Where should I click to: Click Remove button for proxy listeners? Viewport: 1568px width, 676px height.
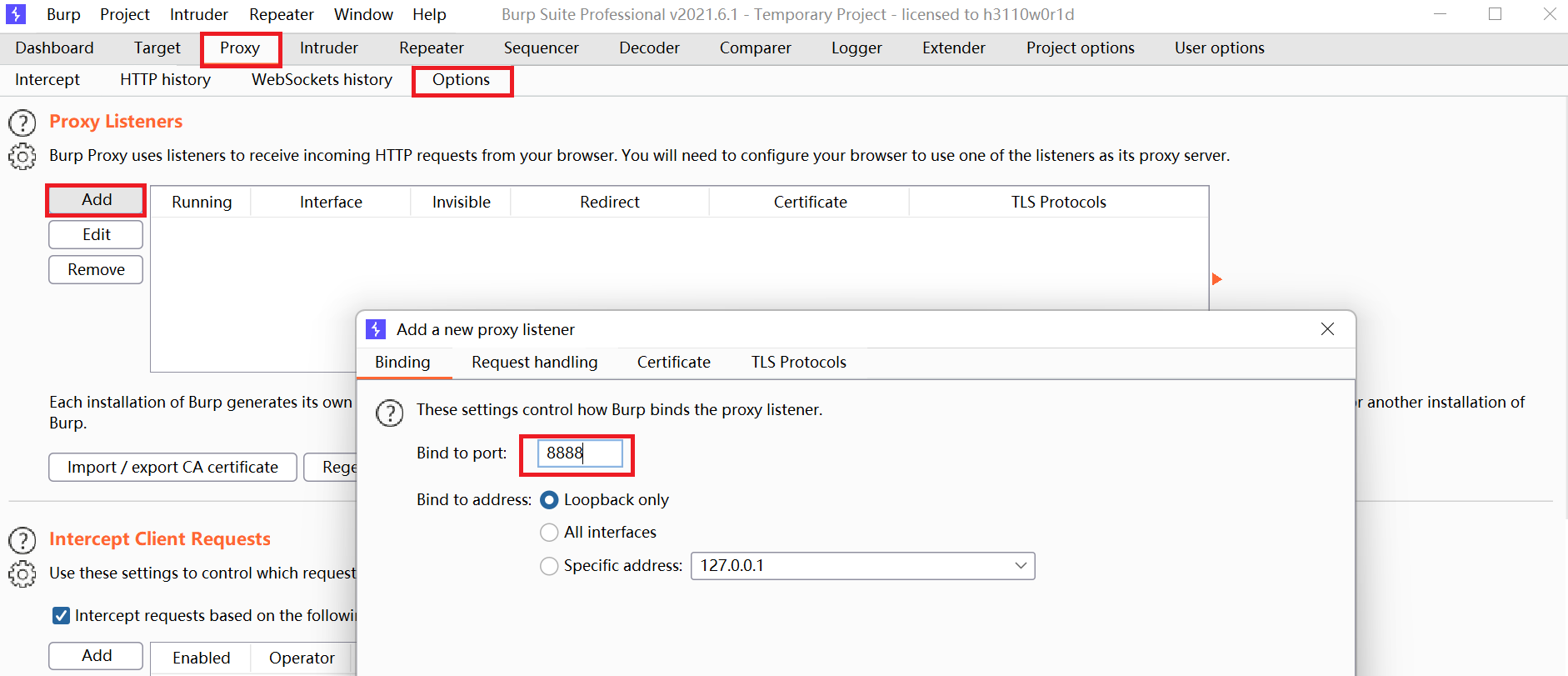(x=96, y=270)
